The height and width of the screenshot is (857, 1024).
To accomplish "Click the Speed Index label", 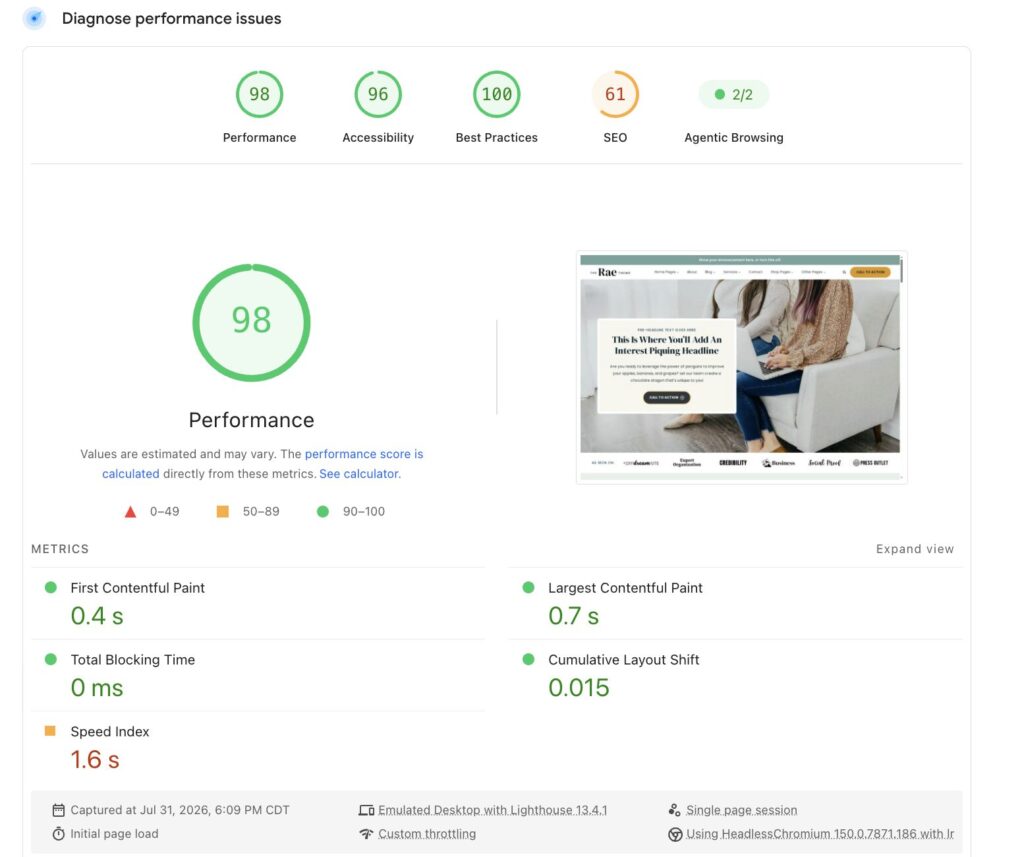I will (x=110, y=731).
